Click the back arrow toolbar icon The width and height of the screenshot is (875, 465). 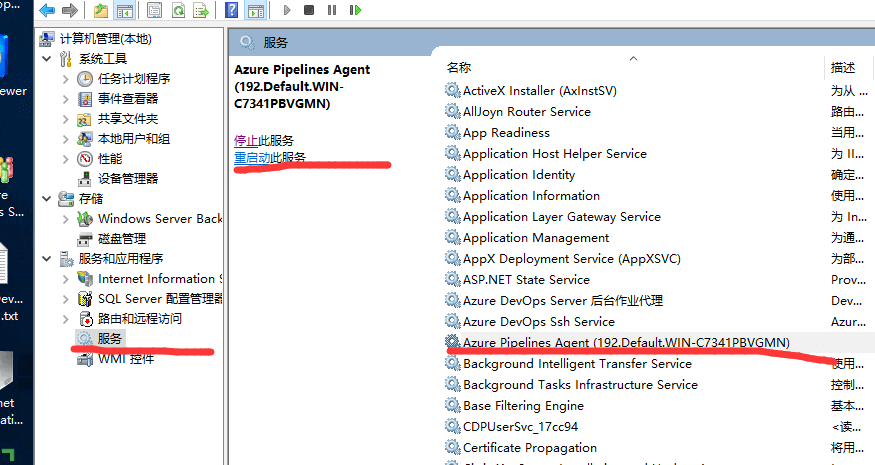pyautogui.click(x=47, y=11)
